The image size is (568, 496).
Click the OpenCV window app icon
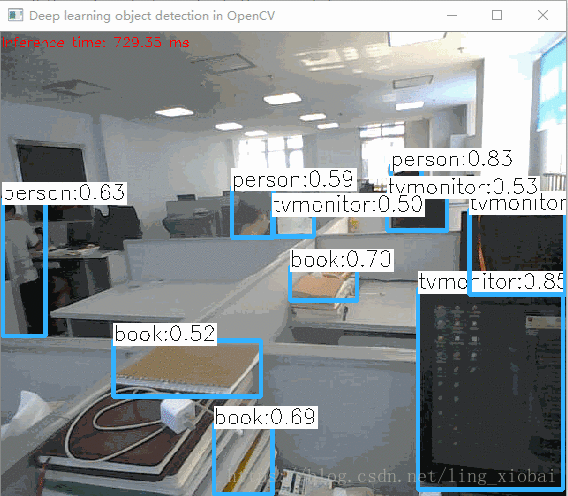coord(15,15)
